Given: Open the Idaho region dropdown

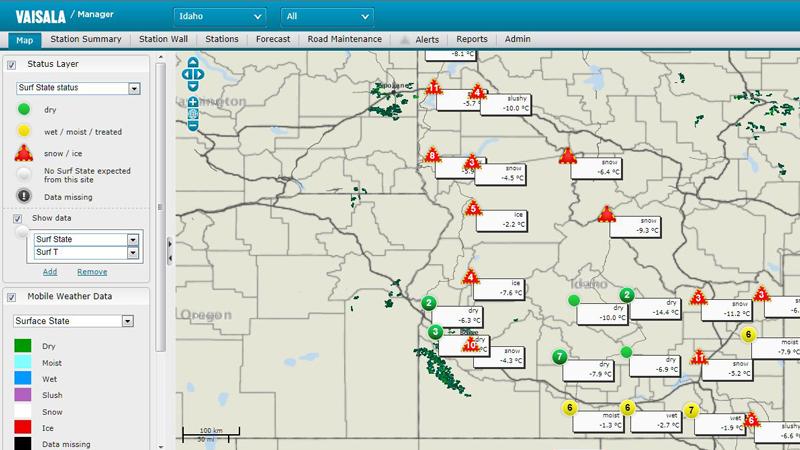Looking at the screenshot, I should pyautogui.click(x=219, y=17).
